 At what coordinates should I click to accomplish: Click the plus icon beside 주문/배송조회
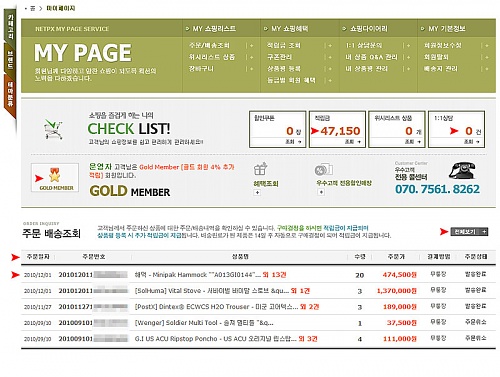coord(252,45)
